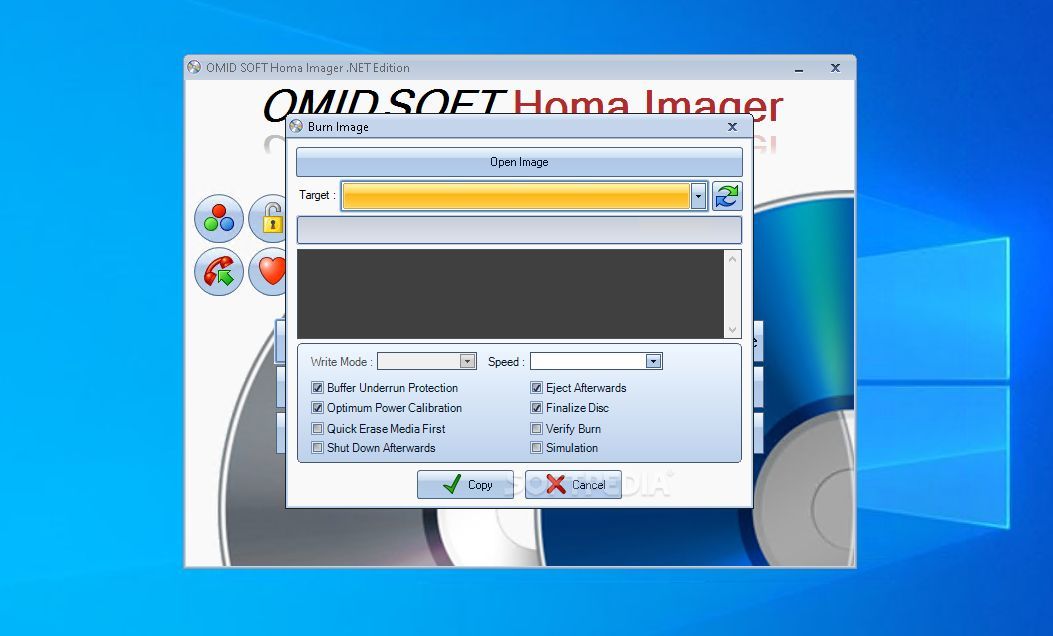Click the disc icon in Burn Image title bar

(x=296, y=126)
